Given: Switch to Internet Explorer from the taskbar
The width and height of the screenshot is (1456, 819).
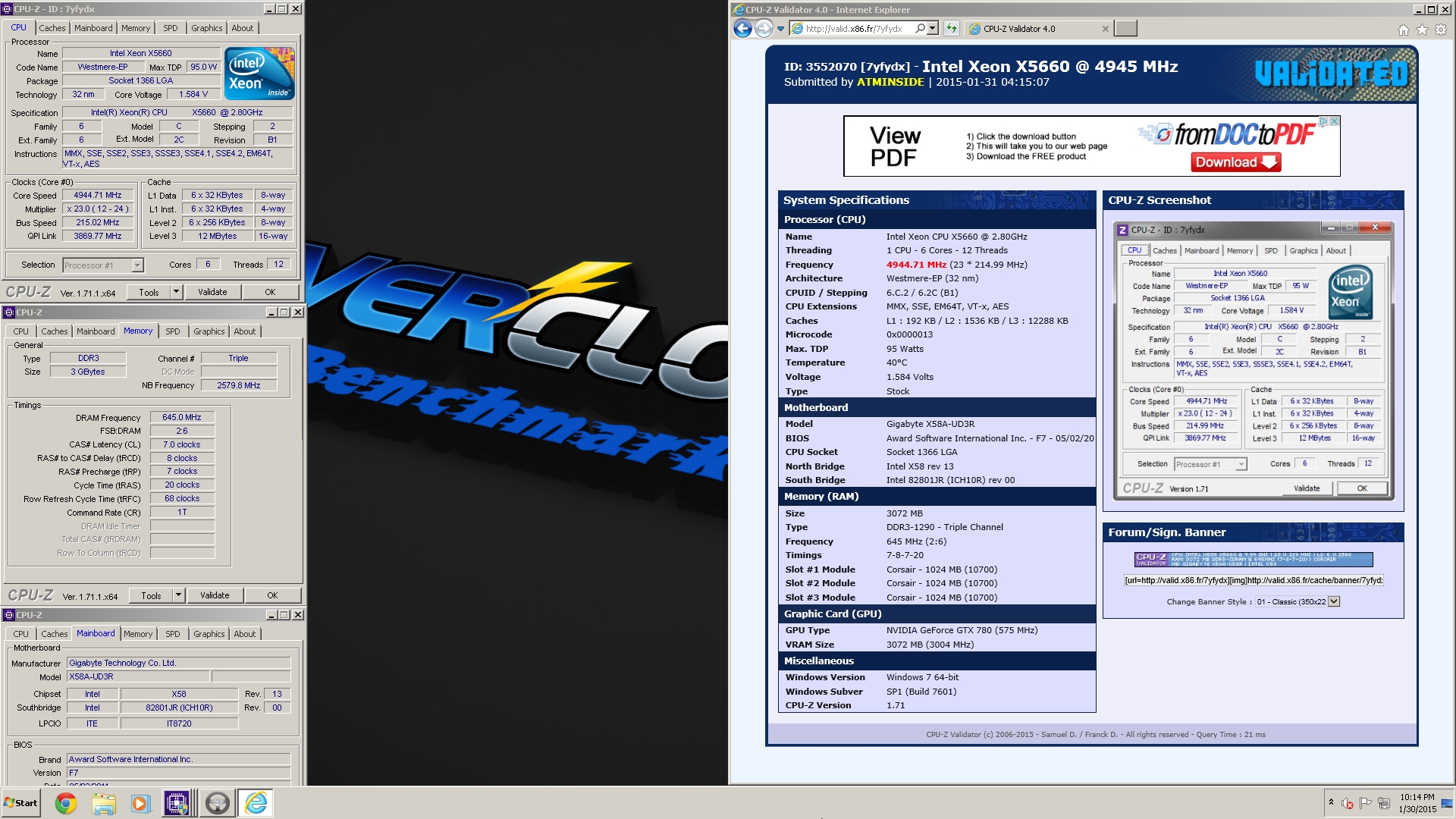Looking at the screenshot, I should point(256,803).
